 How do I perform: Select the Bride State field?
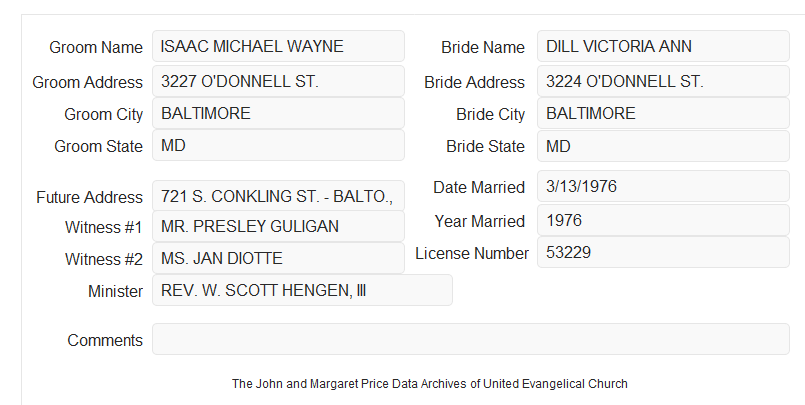(x=663, y=146)
